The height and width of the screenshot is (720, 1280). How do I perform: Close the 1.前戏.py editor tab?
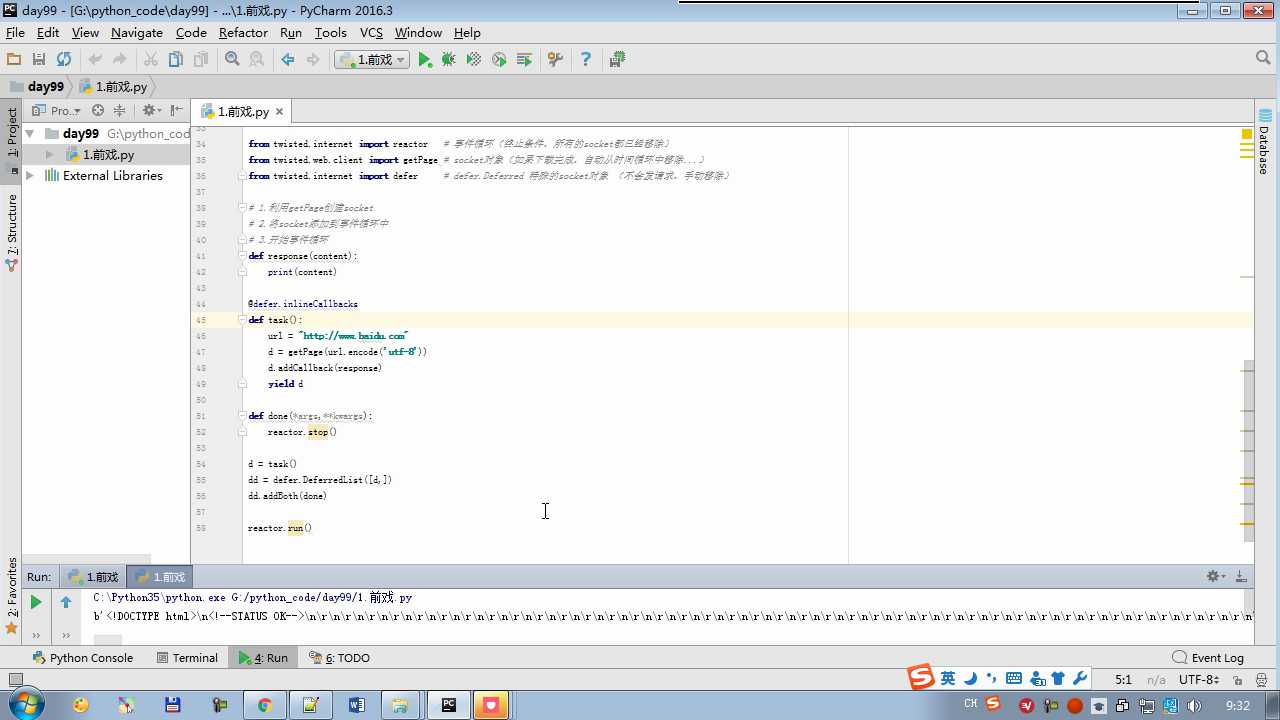coord(280,112)
